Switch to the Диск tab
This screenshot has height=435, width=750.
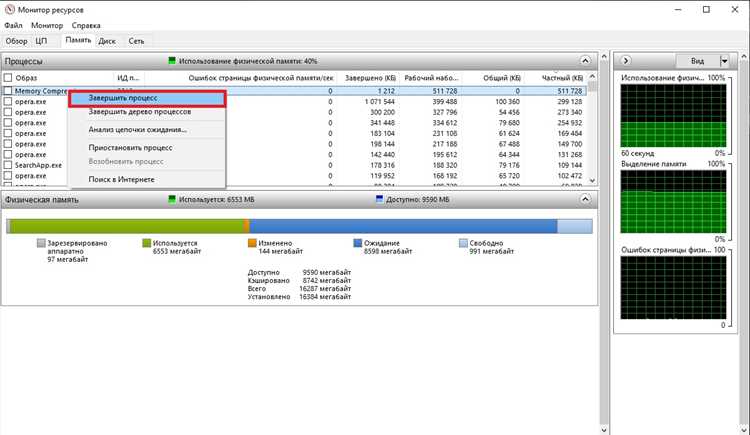coord(107,41)
